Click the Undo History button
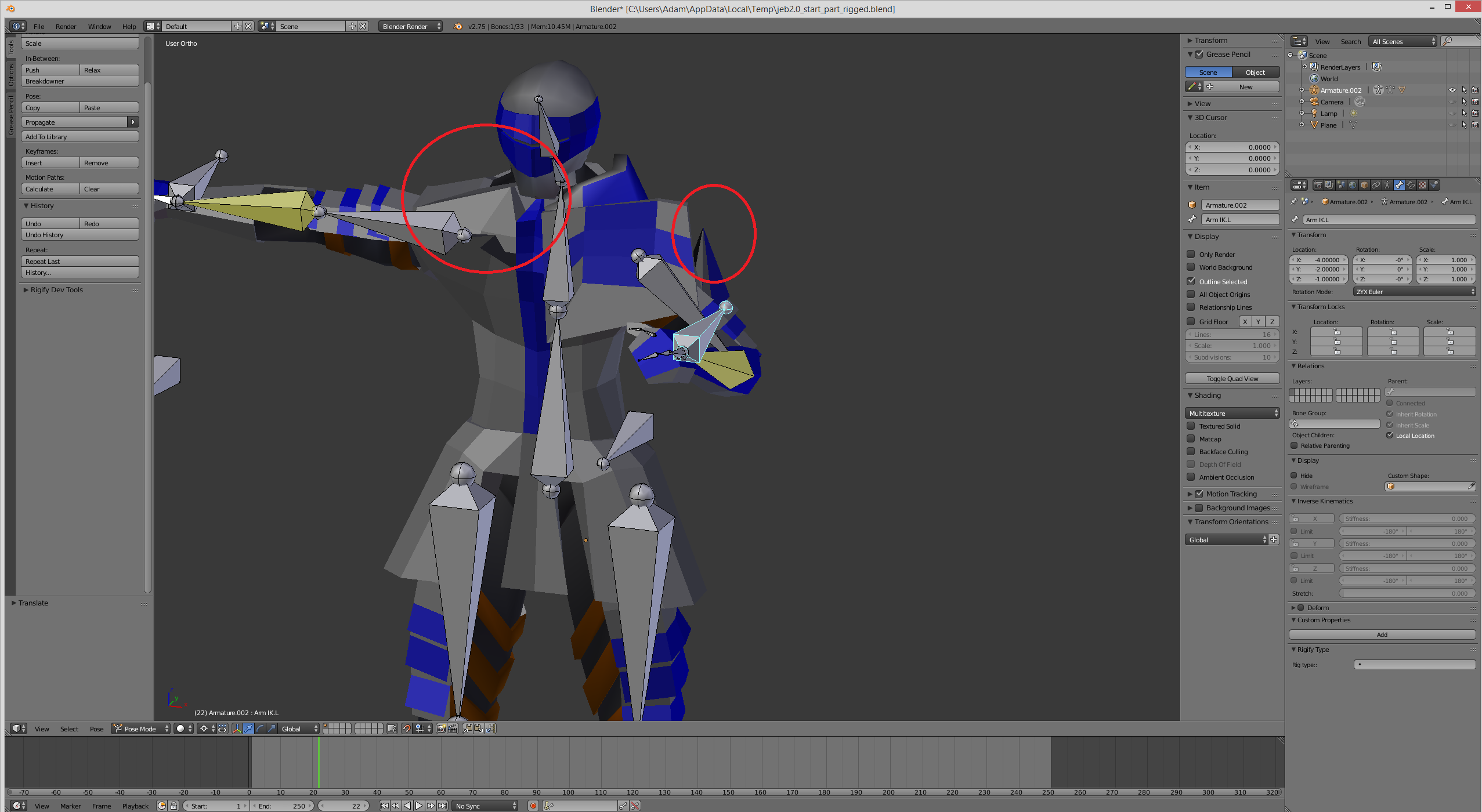This screenshot has width=1482, height=812. pyautogui.click(x=80, y=235)
